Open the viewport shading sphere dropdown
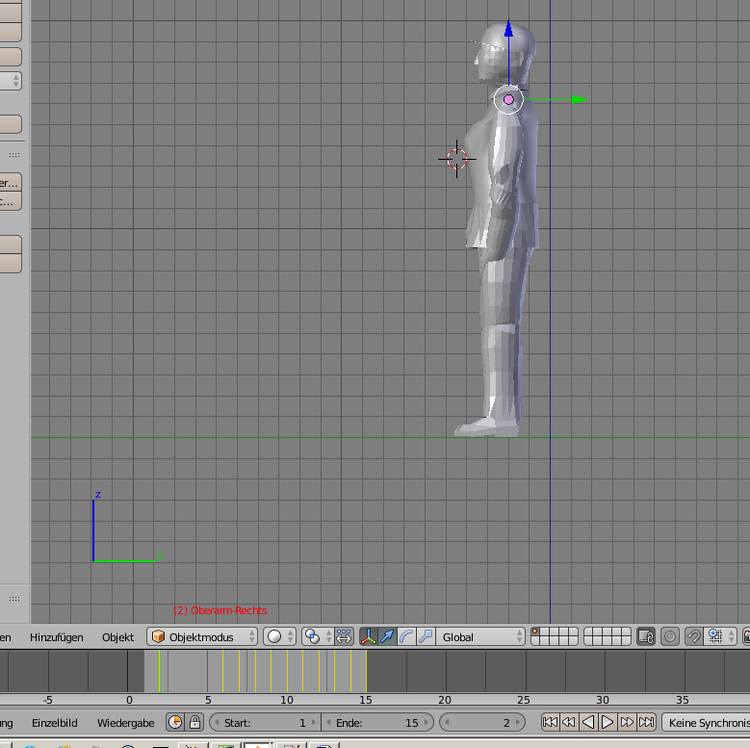The width and height of the screenshot is (750, 748). (x=280, y=637)
